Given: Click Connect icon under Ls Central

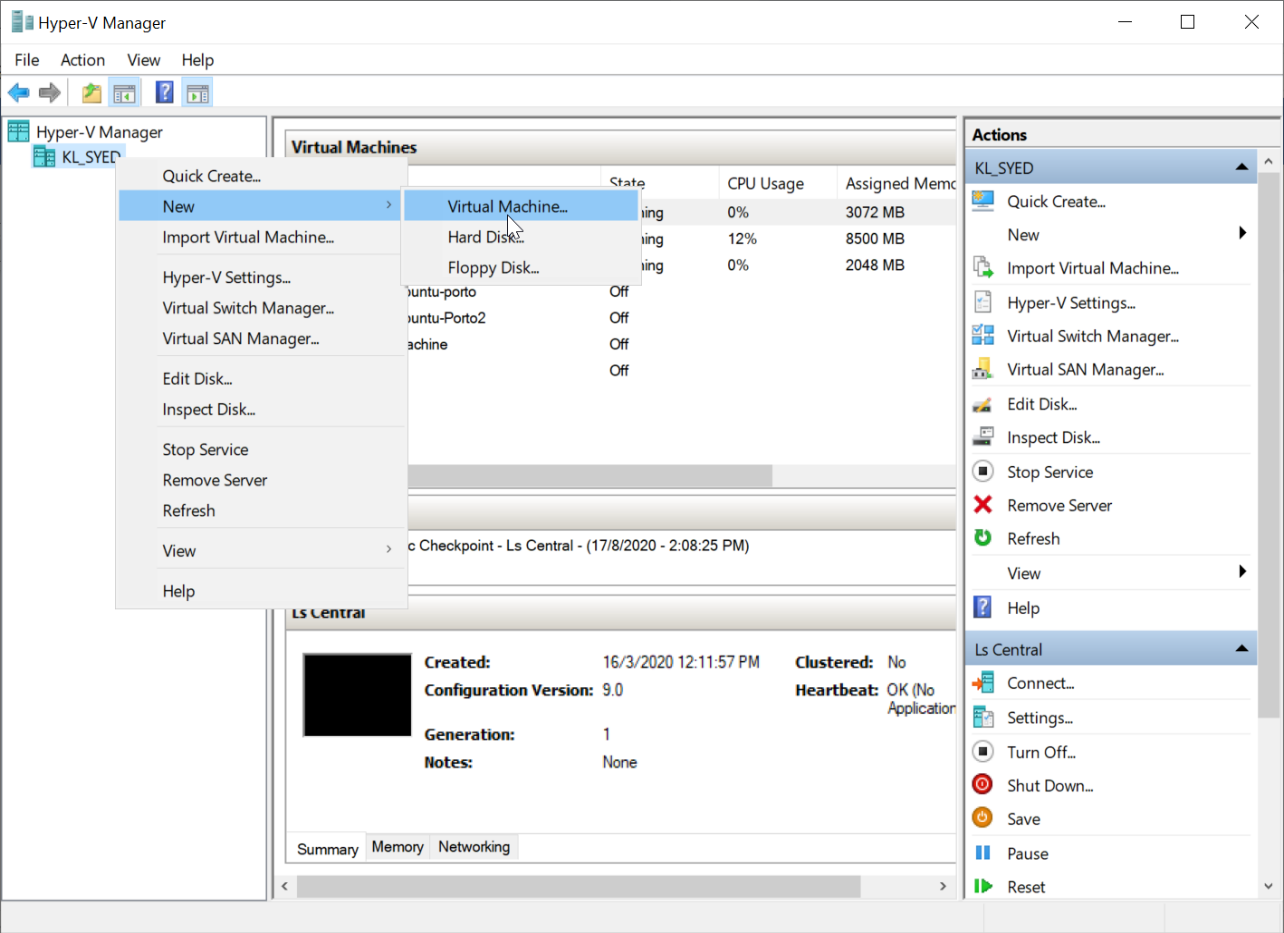Looking at the screenshot, I should (983, 683).
